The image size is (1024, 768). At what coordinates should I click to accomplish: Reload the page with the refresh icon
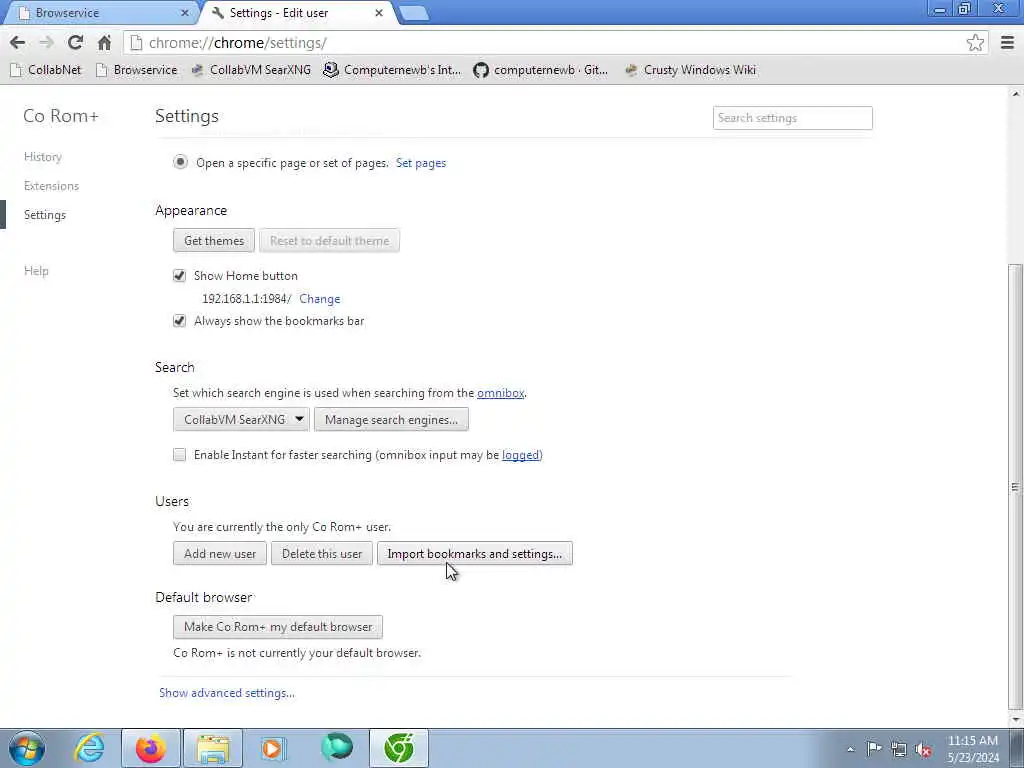pos(75,42)
